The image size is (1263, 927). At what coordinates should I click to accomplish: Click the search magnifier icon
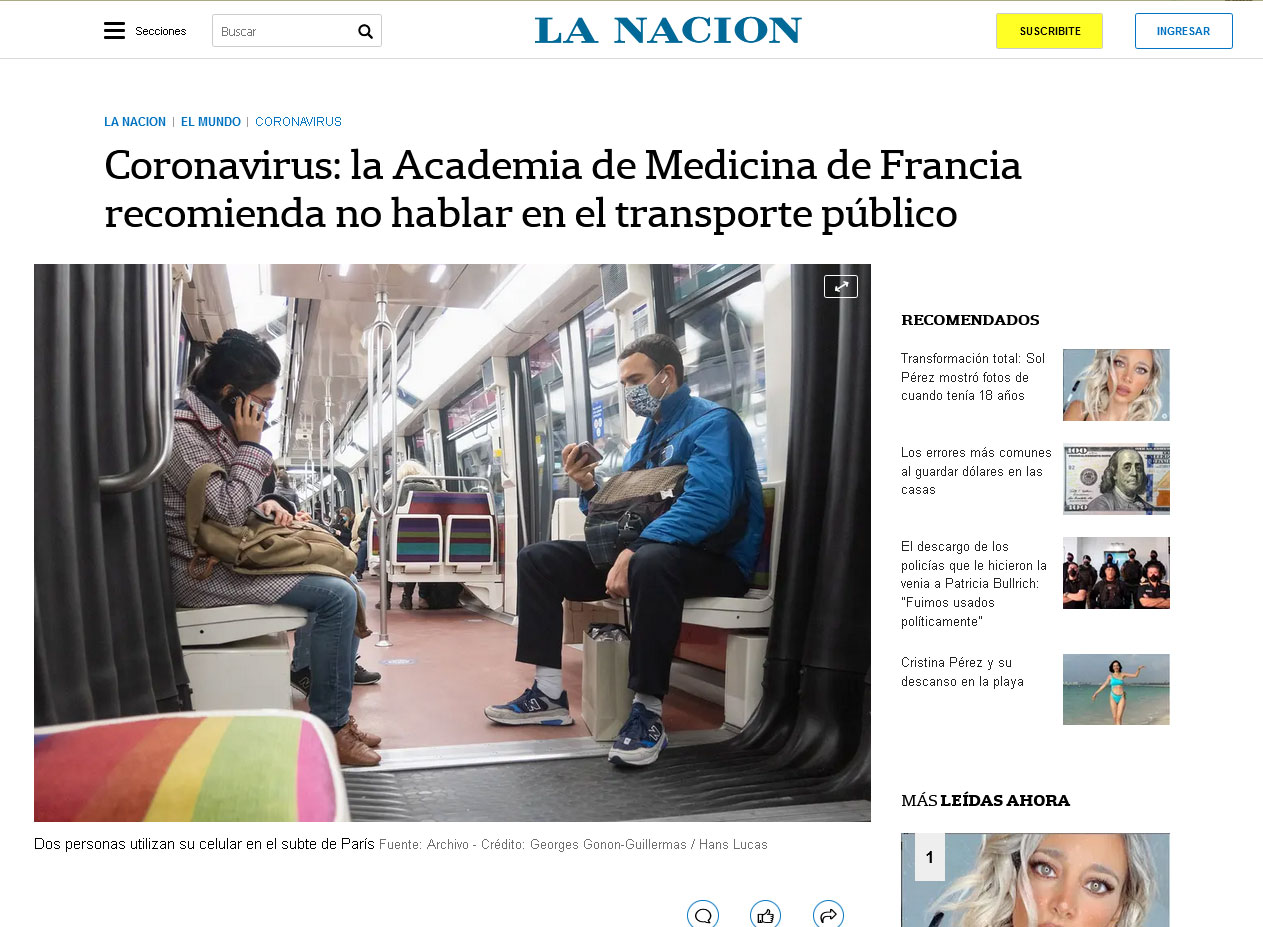tap(365, 31)
